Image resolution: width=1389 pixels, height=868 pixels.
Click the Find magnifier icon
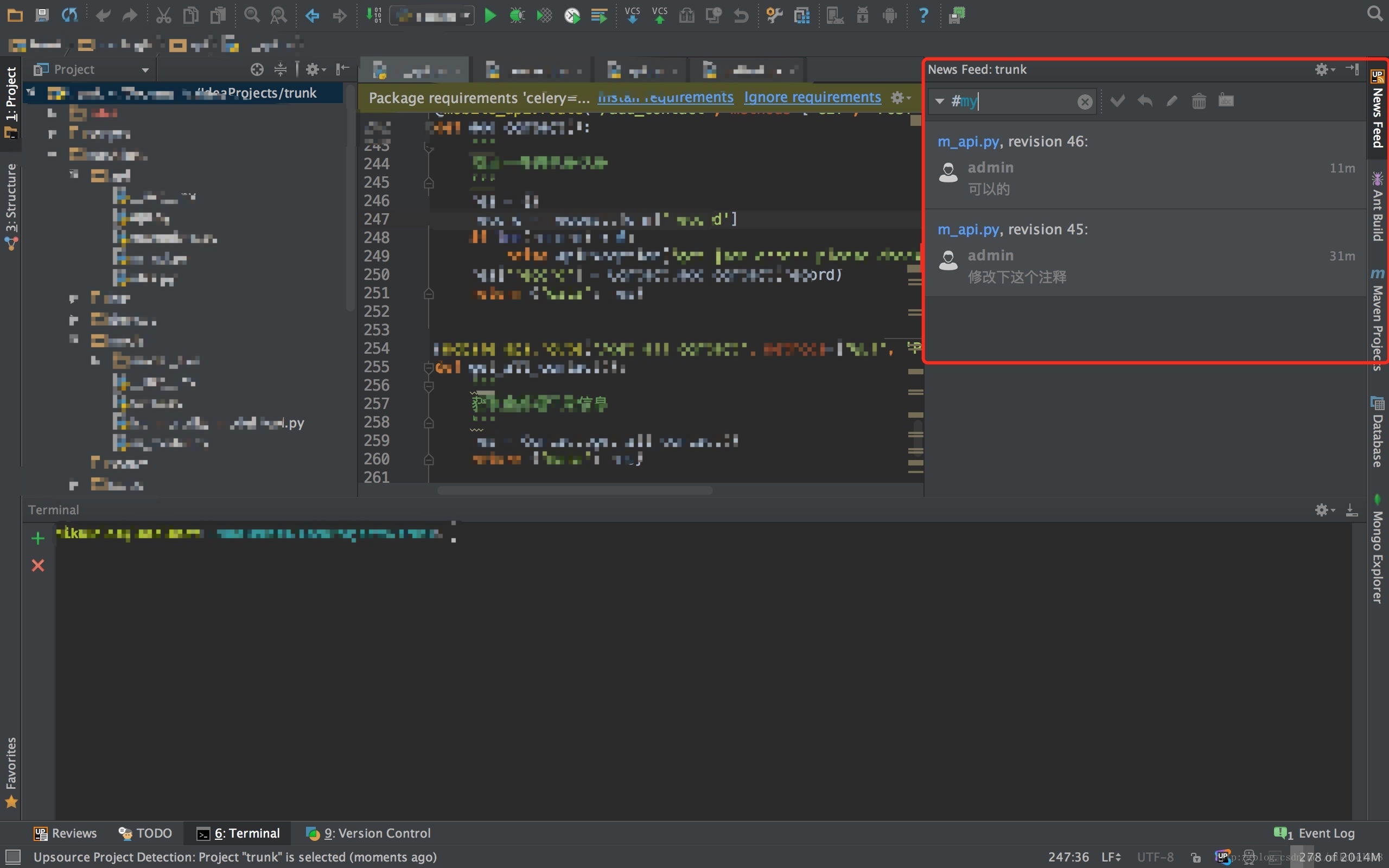tap(251, 15)
